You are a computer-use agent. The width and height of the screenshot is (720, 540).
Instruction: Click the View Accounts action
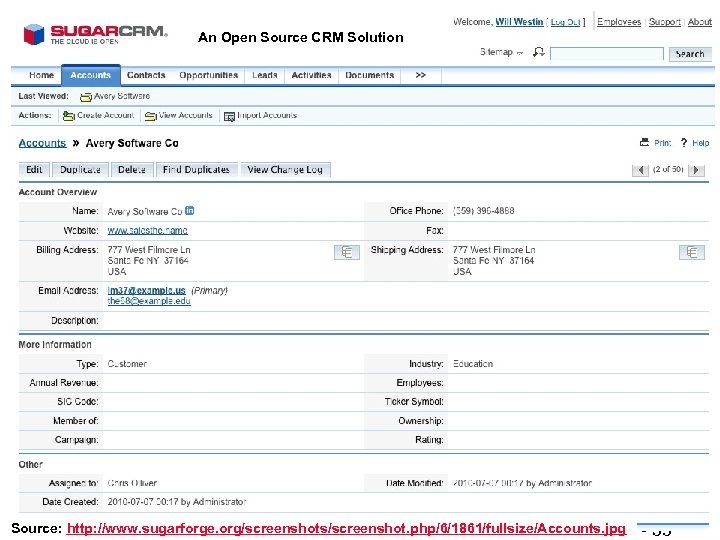tap(179, 115)
